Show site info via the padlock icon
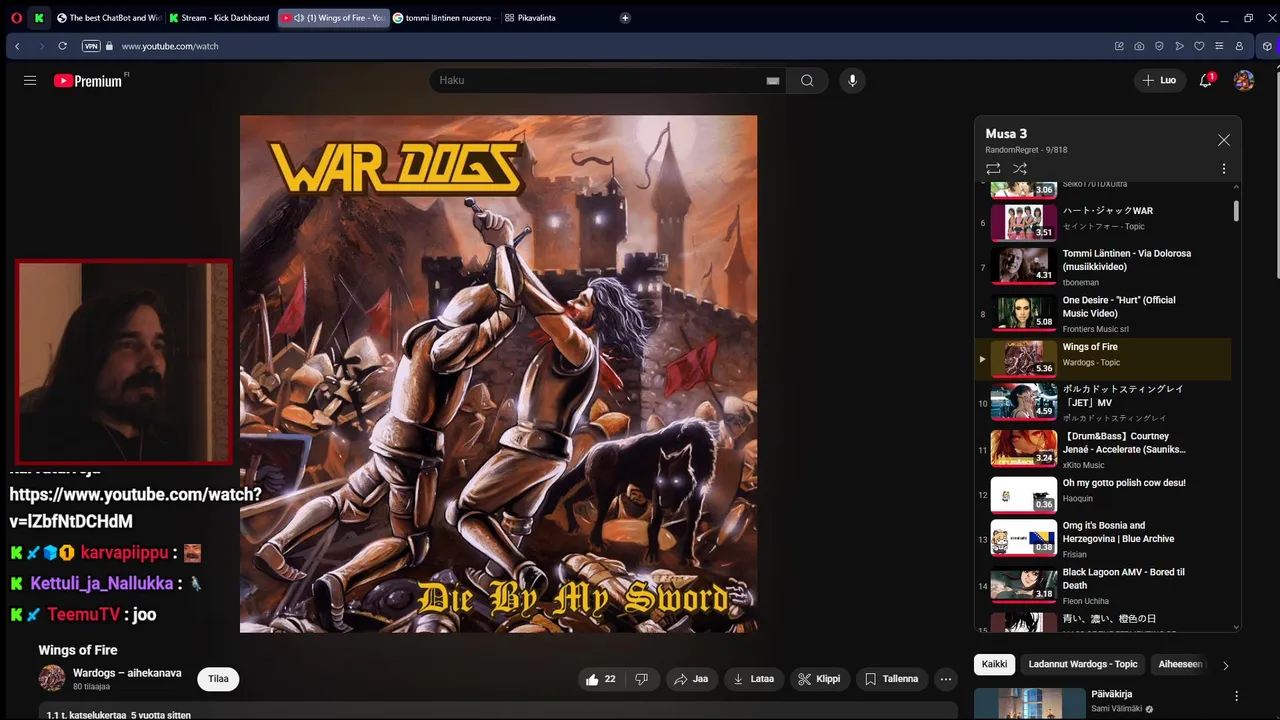1280x720 pixels. pyautogui.click(x=110, y=46)
